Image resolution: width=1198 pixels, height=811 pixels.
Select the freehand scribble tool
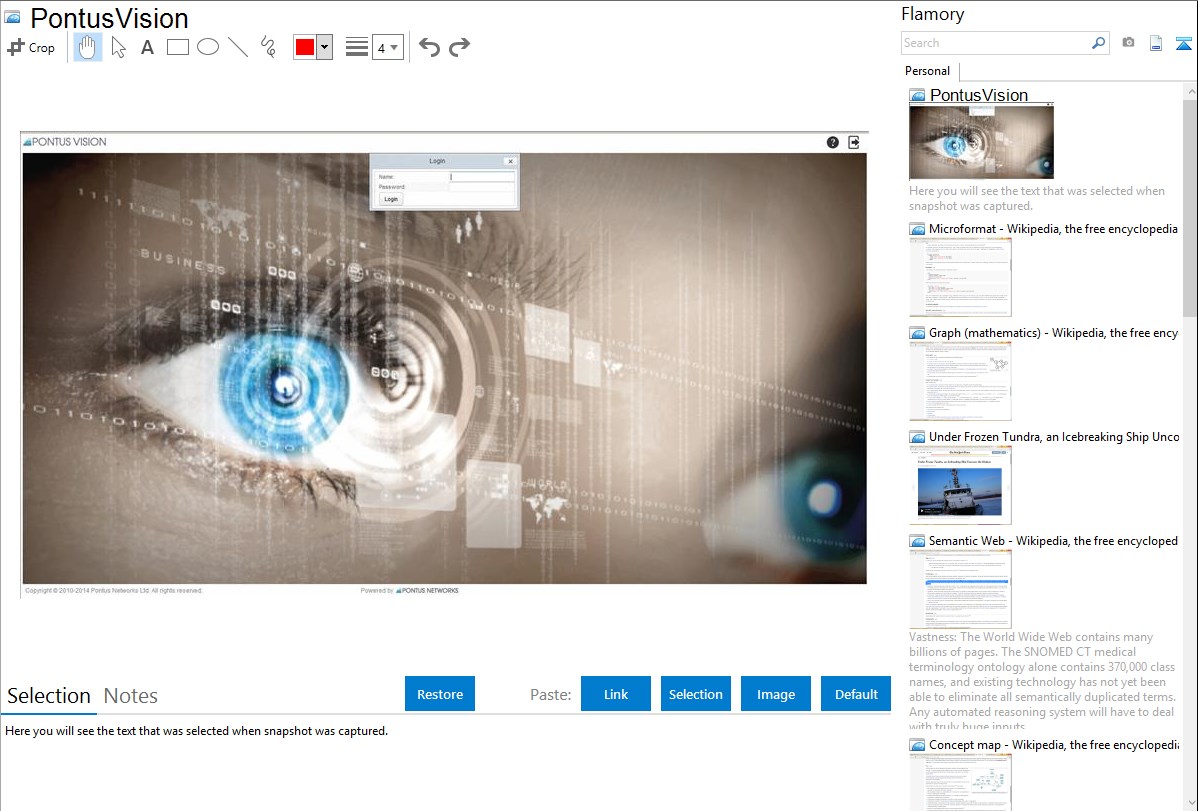tap(268, 47)
